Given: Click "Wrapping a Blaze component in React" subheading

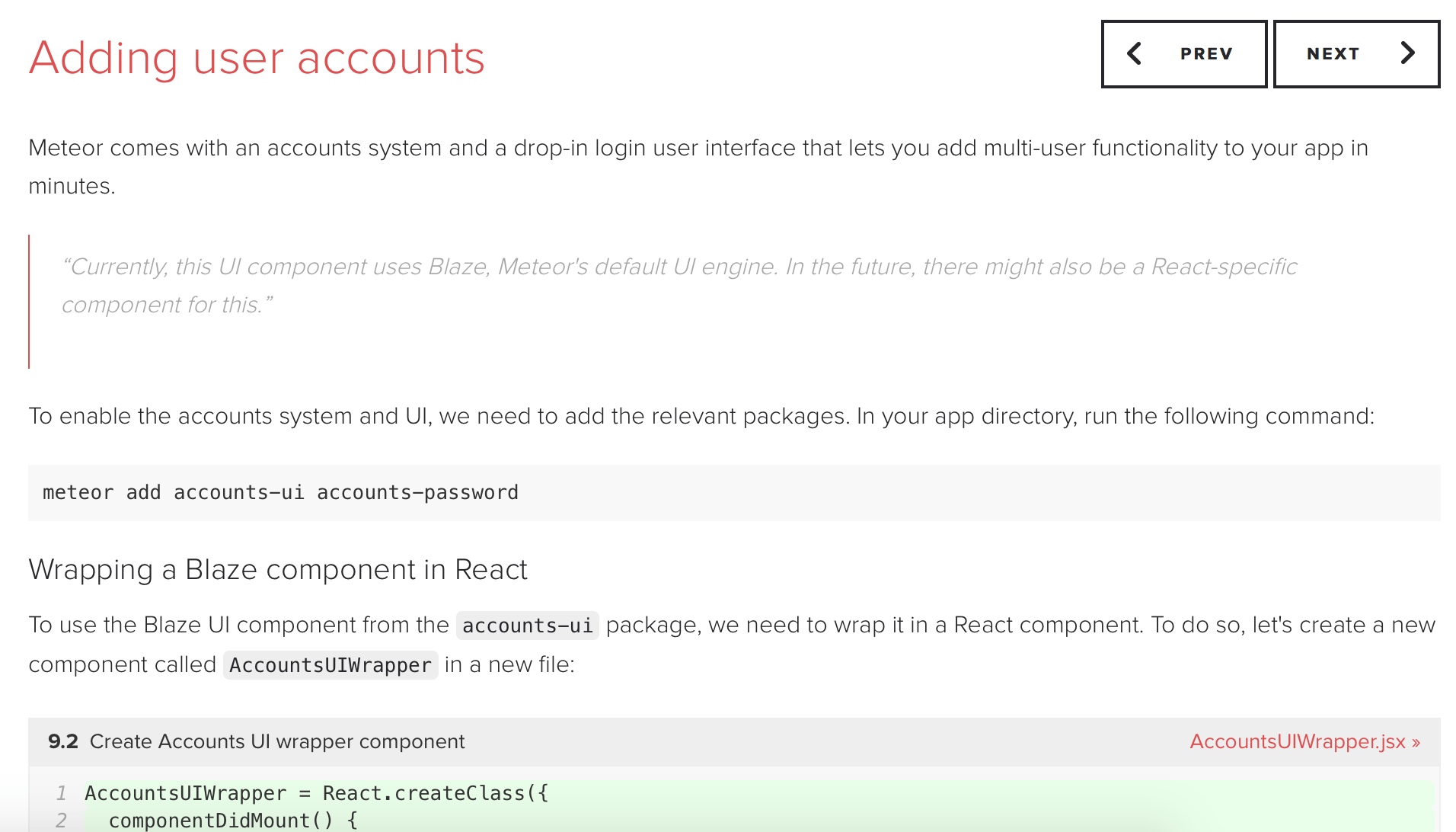Looking at the screenshot, I should [278, 570].
